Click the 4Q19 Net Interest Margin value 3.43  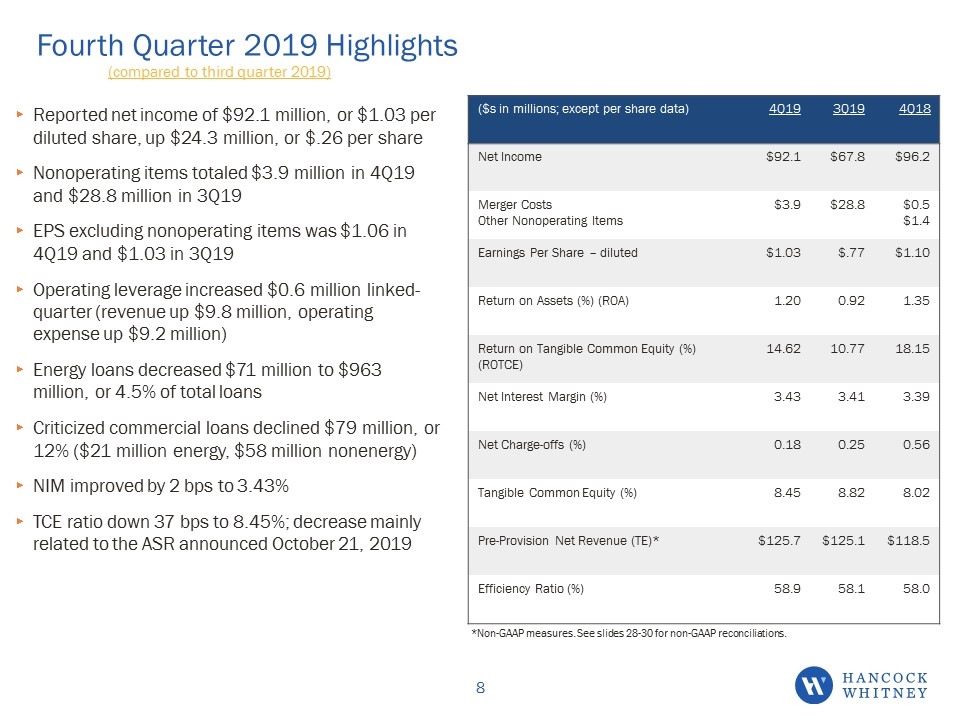coord(787,397)
